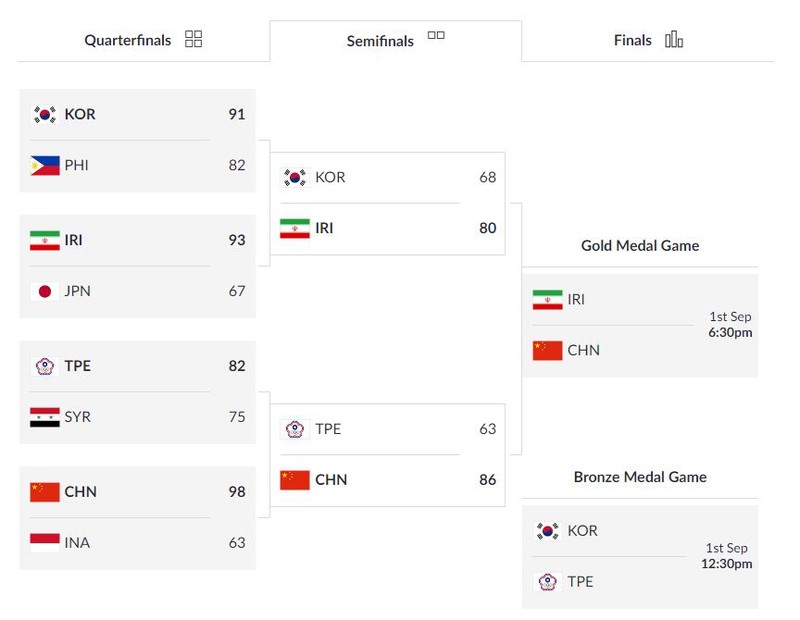This screenshot has width=800, height=620.
Task: Click the Indonesia flag icon
Action: pyautogui.click(x=45, y=543)
